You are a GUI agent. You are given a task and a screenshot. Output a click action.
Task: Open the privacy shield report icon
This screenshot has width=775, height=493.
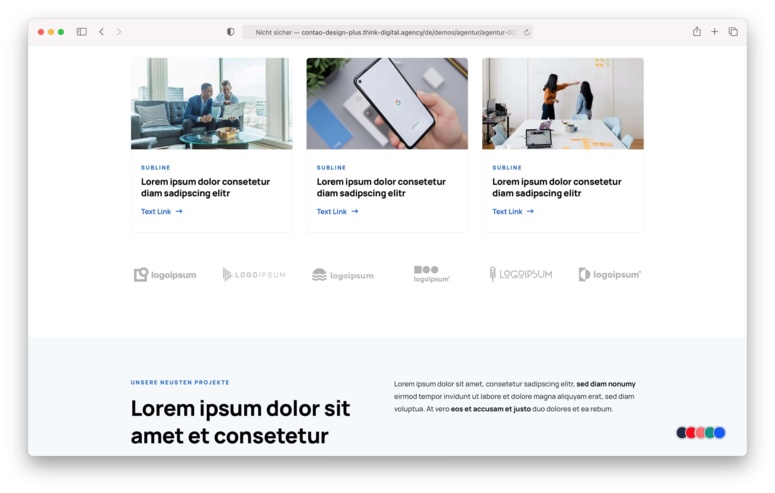230,32
